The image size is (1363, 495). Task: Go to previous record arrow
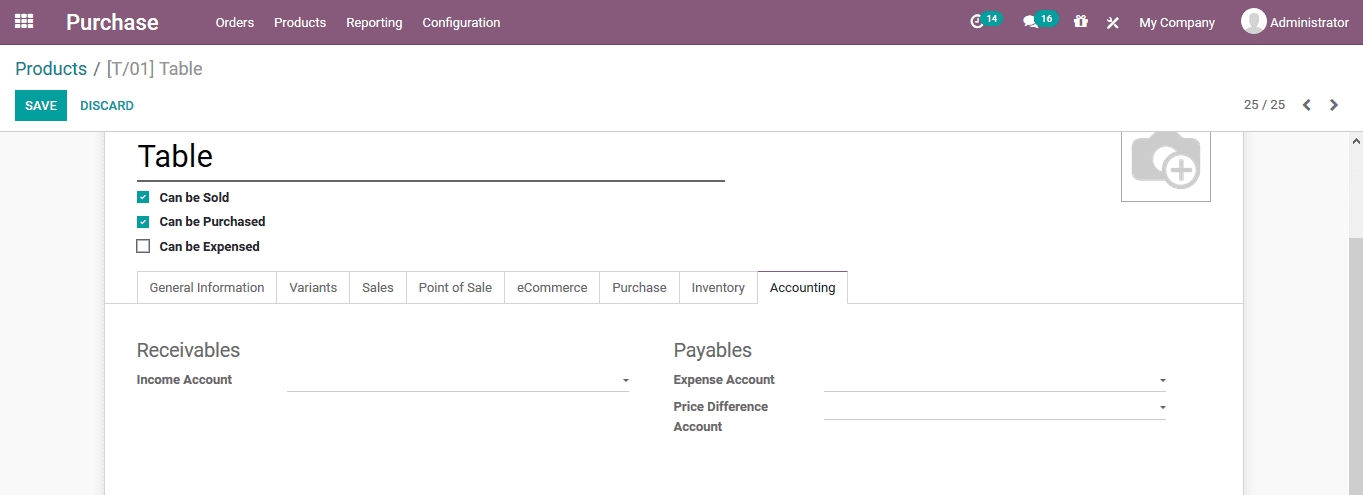[x=1306, y=105]
